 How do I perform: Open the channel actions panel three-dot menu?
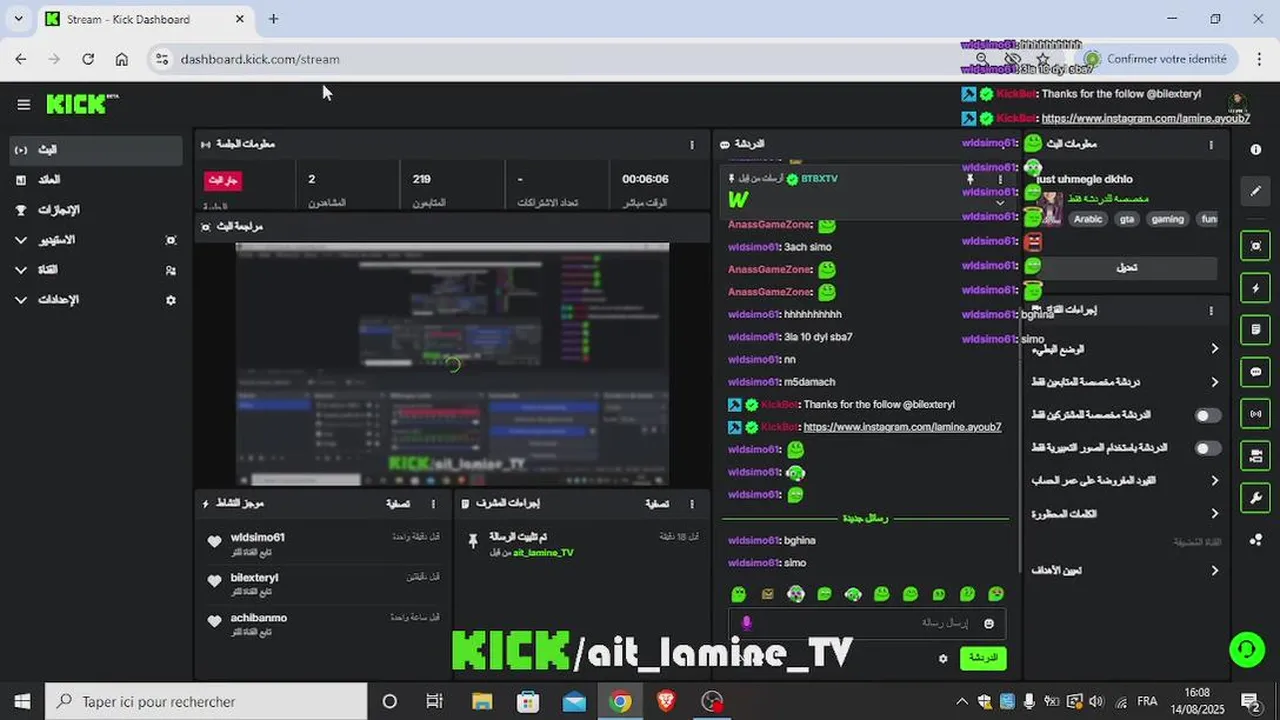pyautogui.click(x=1211, y=311)
